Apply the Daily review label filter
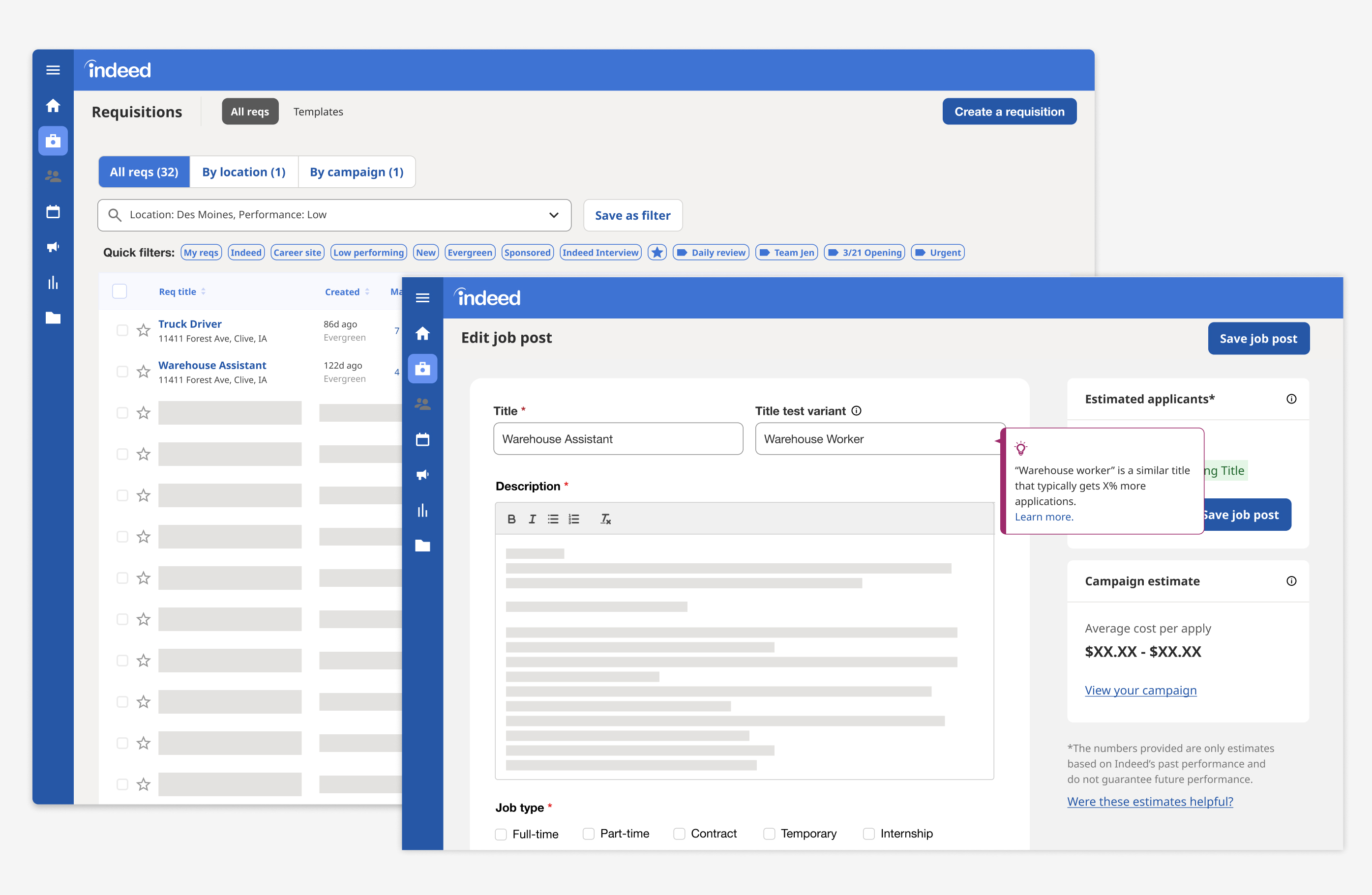Screen dimensions: 1372x895 711,253
